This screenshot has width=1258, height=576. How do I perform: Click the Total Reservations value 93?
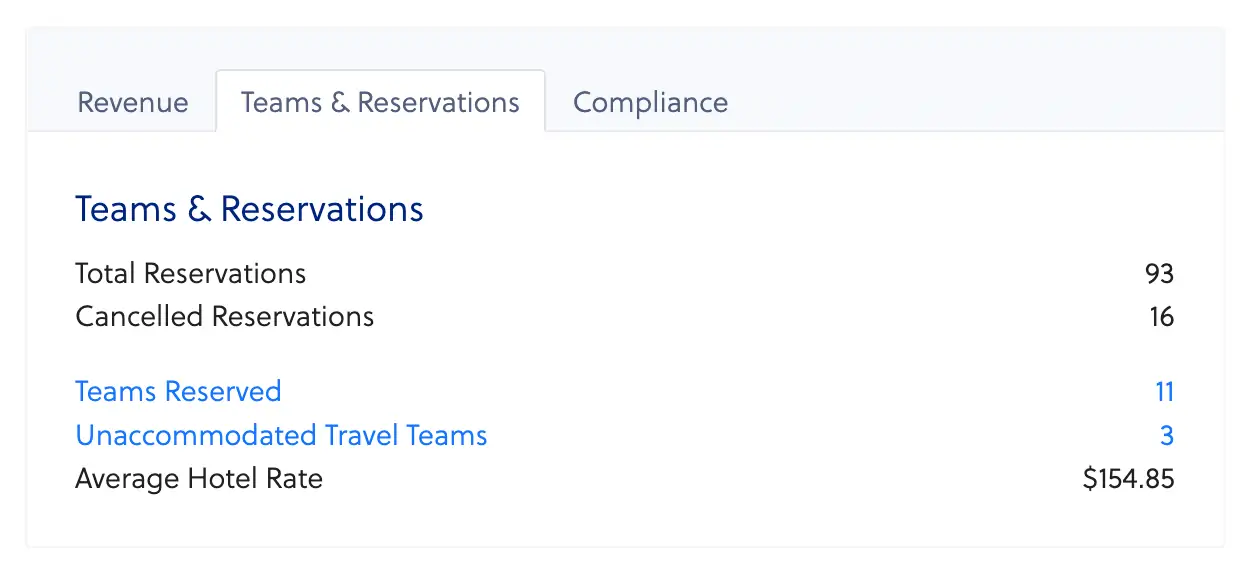tap(1159, 273)
